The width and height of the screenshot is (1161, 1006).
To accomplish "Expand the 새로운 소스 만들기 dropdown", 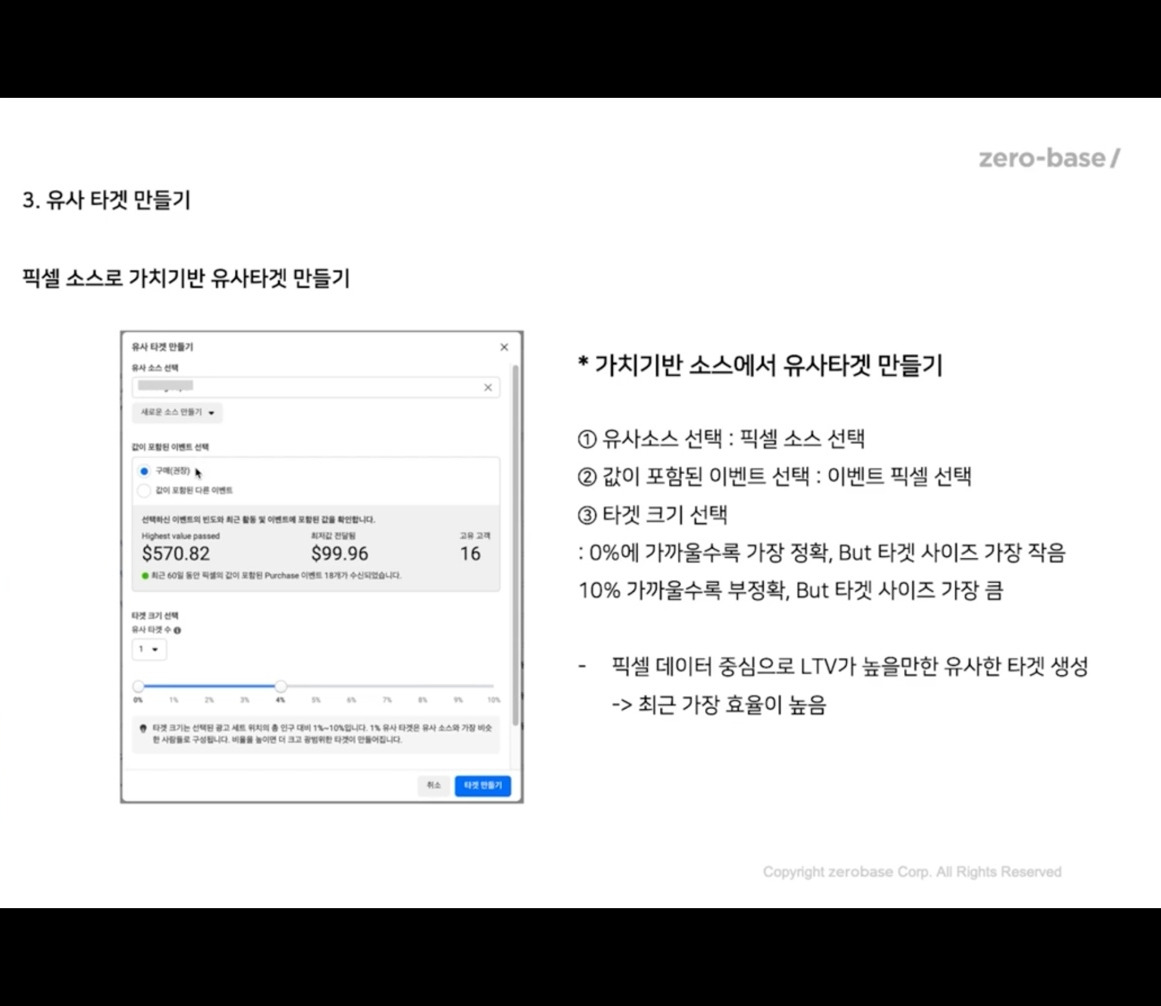I will [x=177, y=413].
